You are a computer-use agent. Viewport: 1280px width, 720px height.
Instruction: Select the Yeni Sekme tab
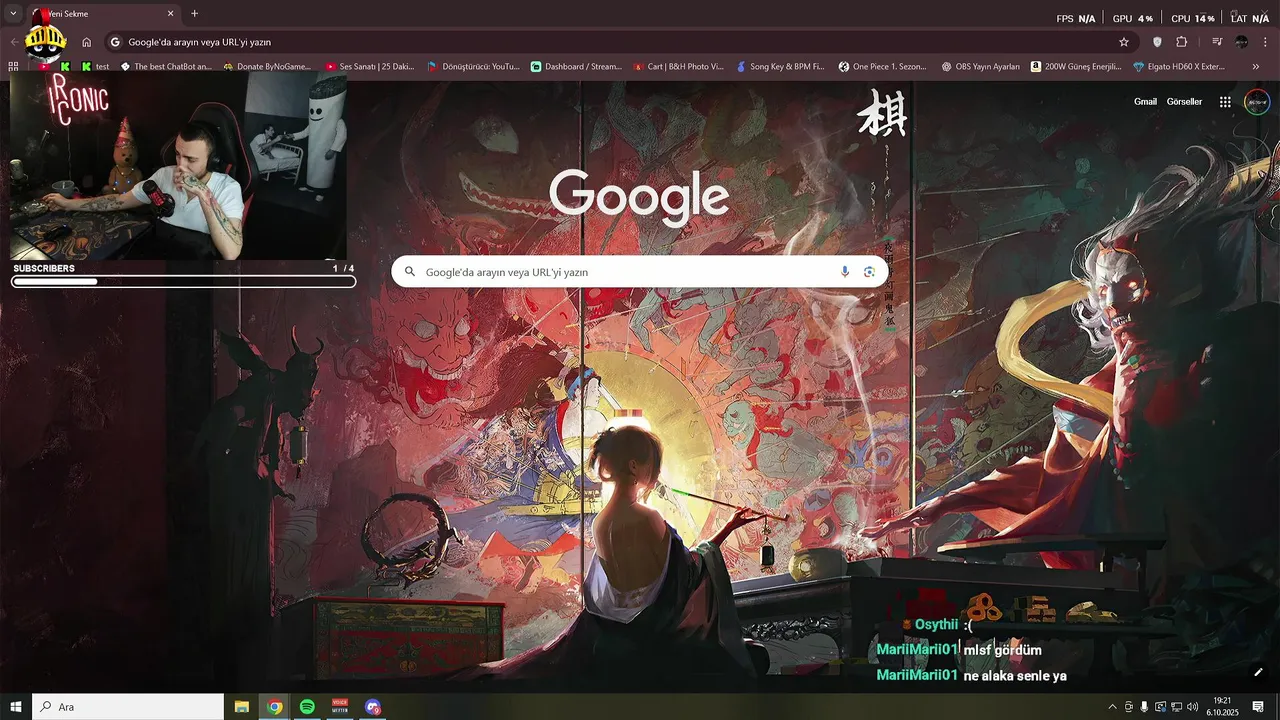(x=103, y=14)
